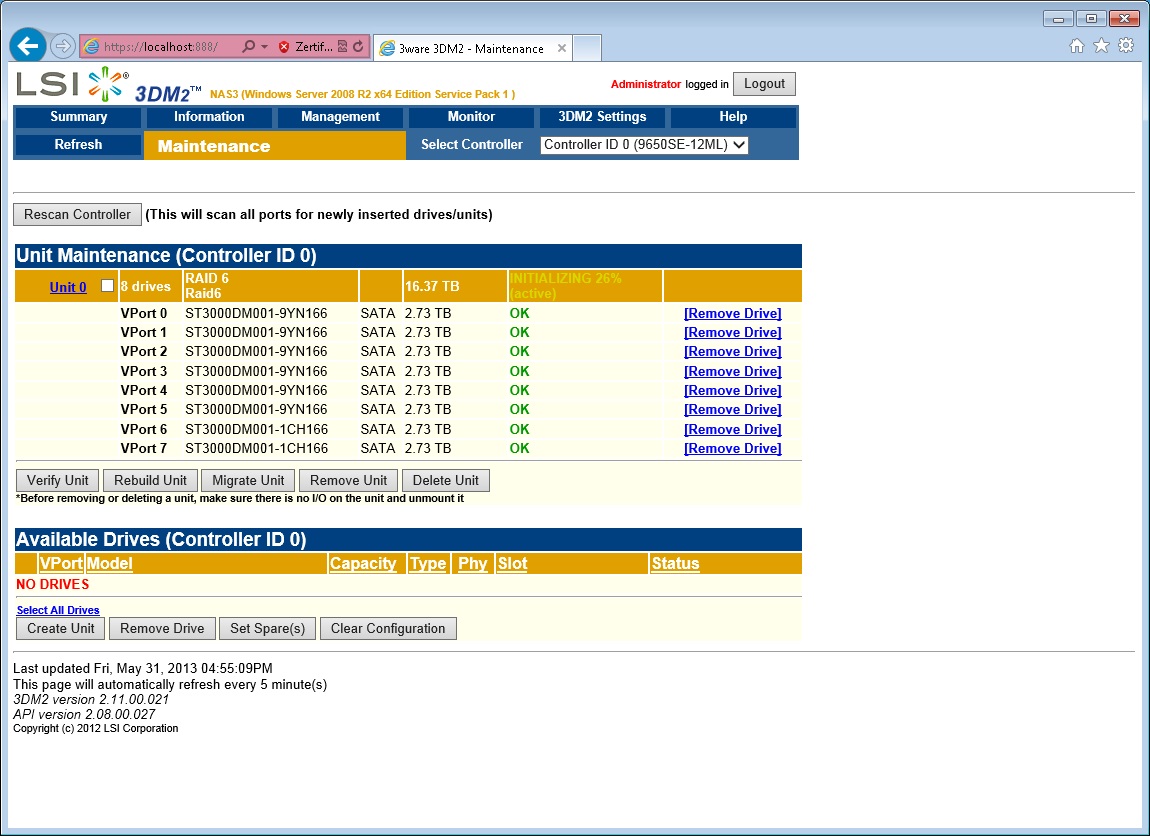Open Favorites with the star icon
1150x836 pixels.
(1101, 46)
